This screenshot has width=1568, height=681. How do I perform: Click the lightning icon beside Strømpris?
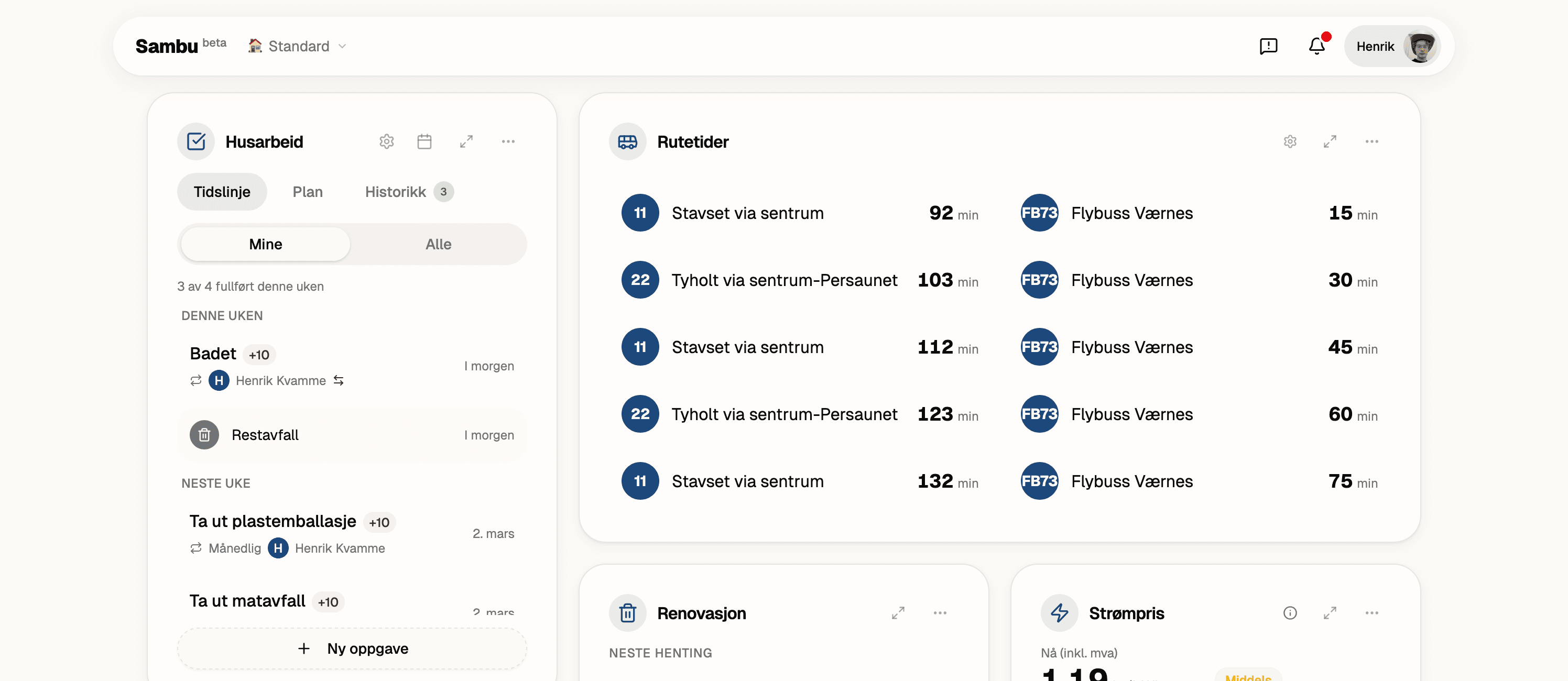point(1059,613)
